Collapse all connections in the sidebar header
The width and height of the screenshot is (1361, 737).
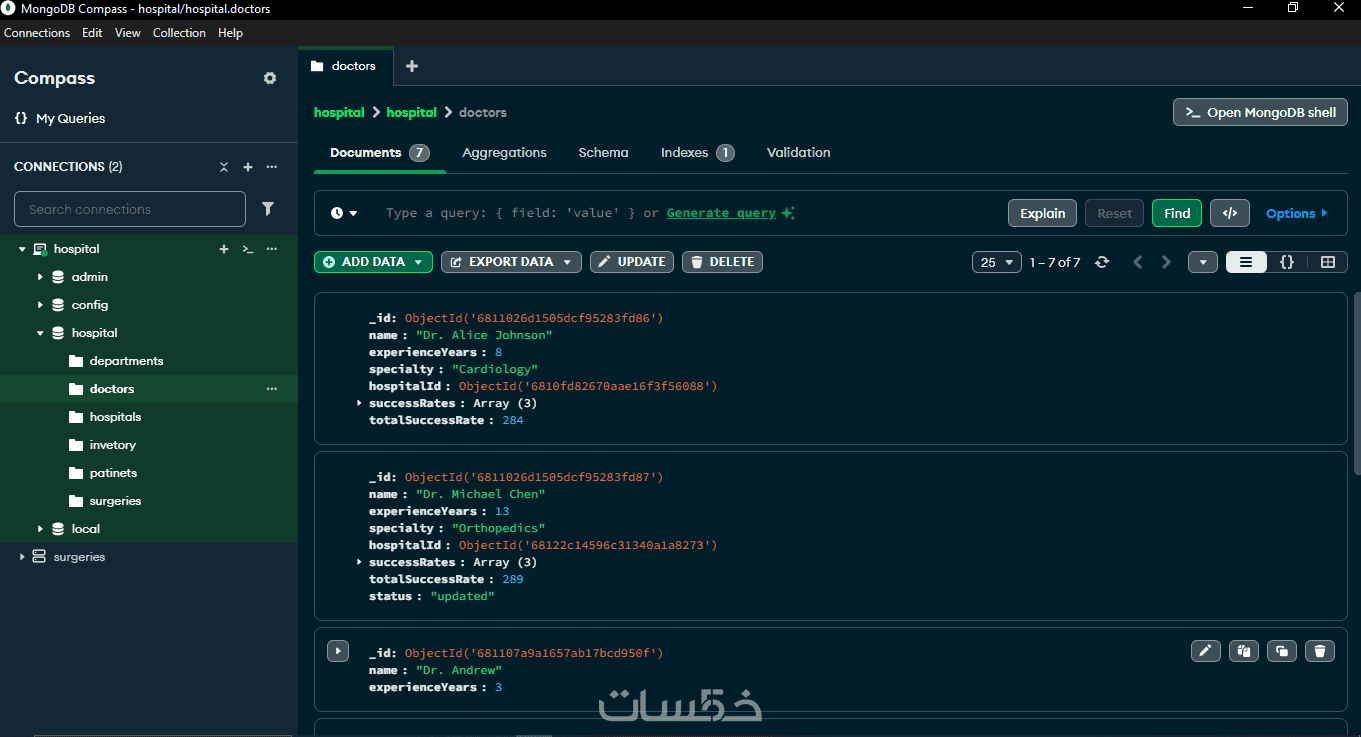pyautogui.click(x=224, y=167)
